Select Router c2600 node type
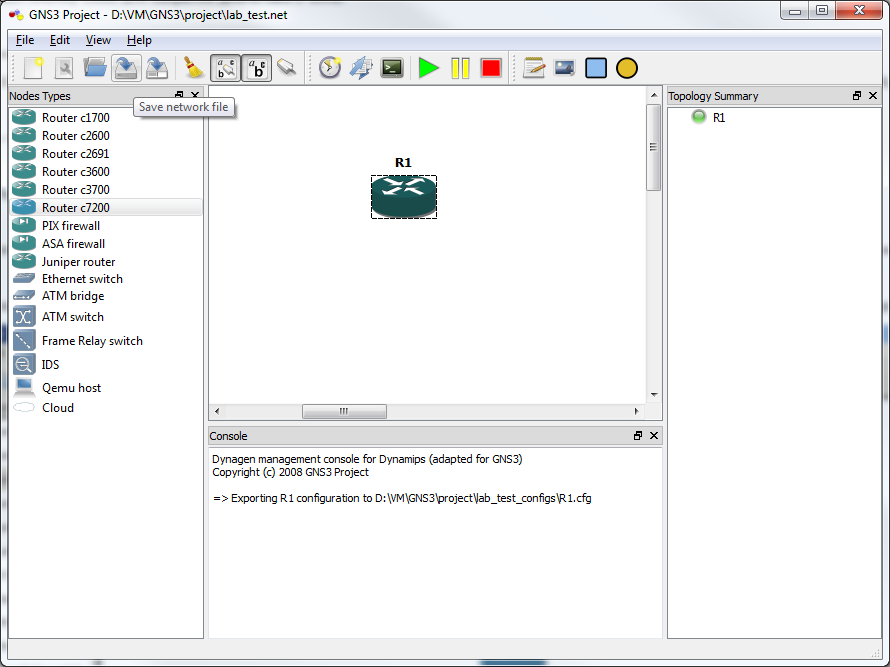 [106, 136]
